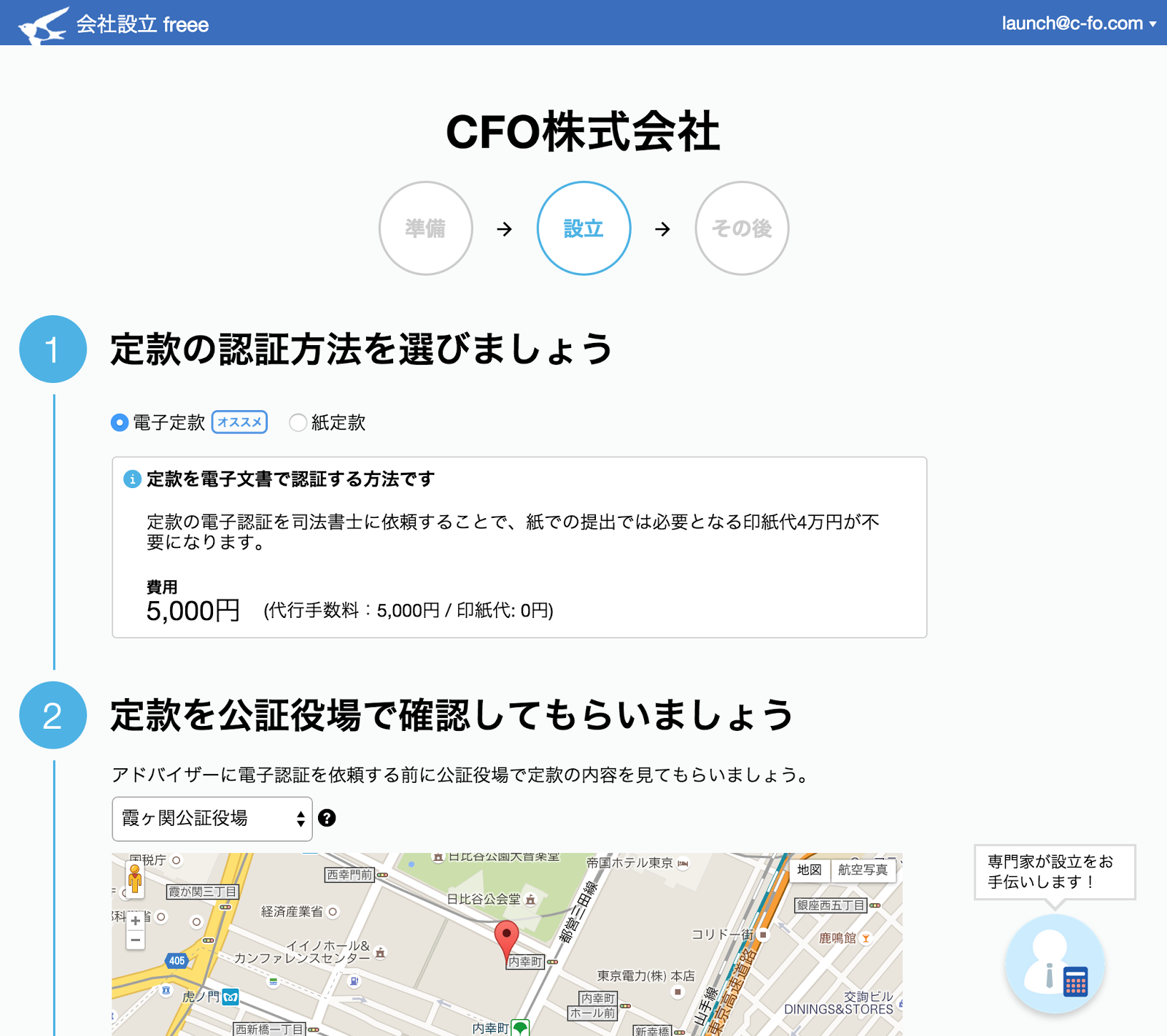Open the expert advisor chat avatar

point(1055,965)
